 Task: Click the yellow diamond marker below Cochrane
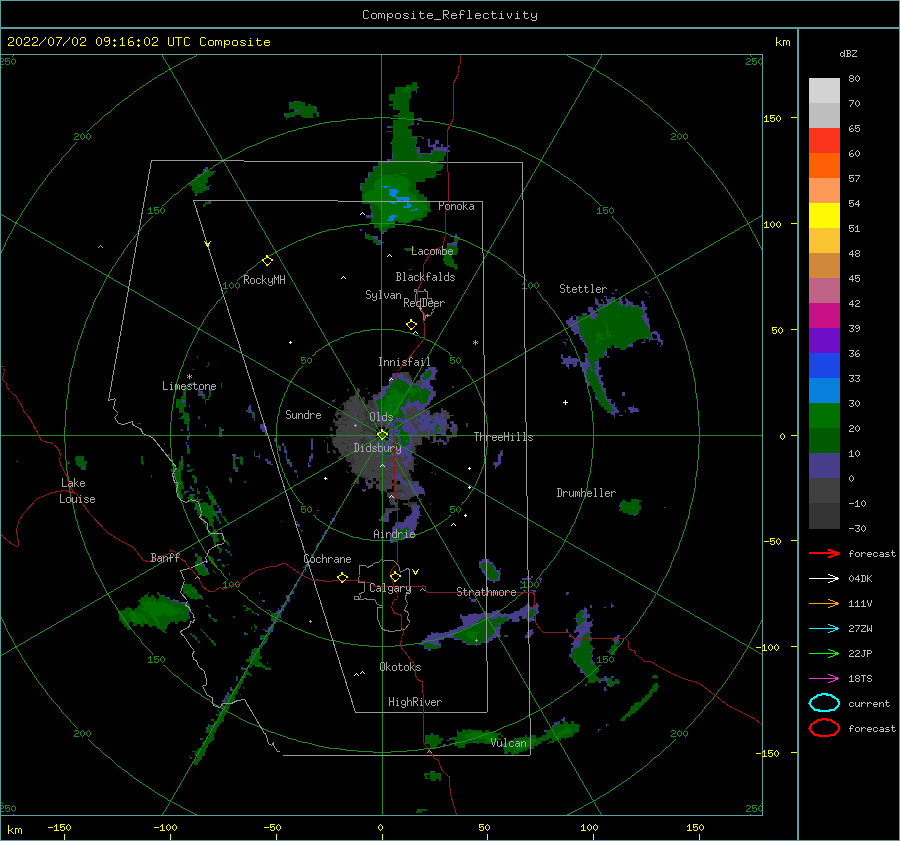coord(342,578)
